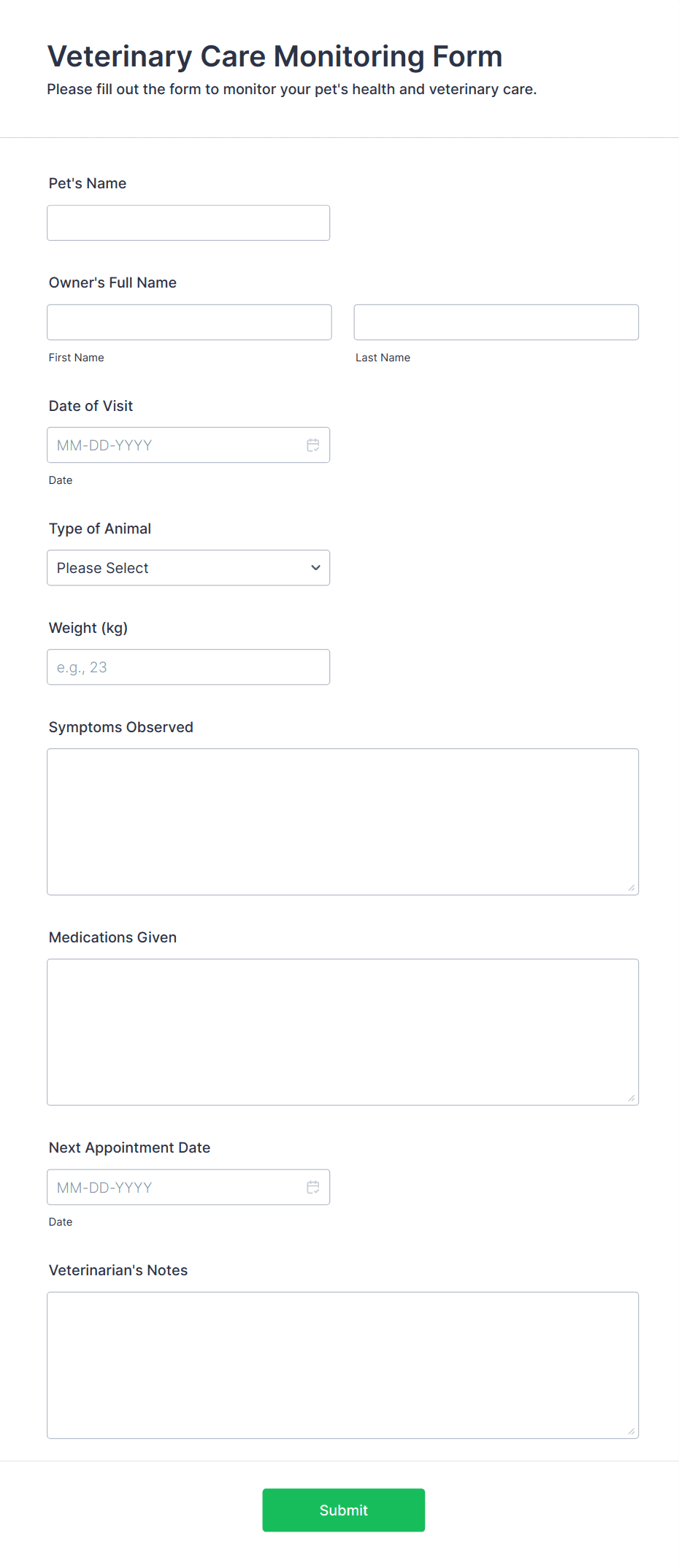
Task: Click the Veterinarian's Notes resize handle
Action: (x=632, y=1431)
